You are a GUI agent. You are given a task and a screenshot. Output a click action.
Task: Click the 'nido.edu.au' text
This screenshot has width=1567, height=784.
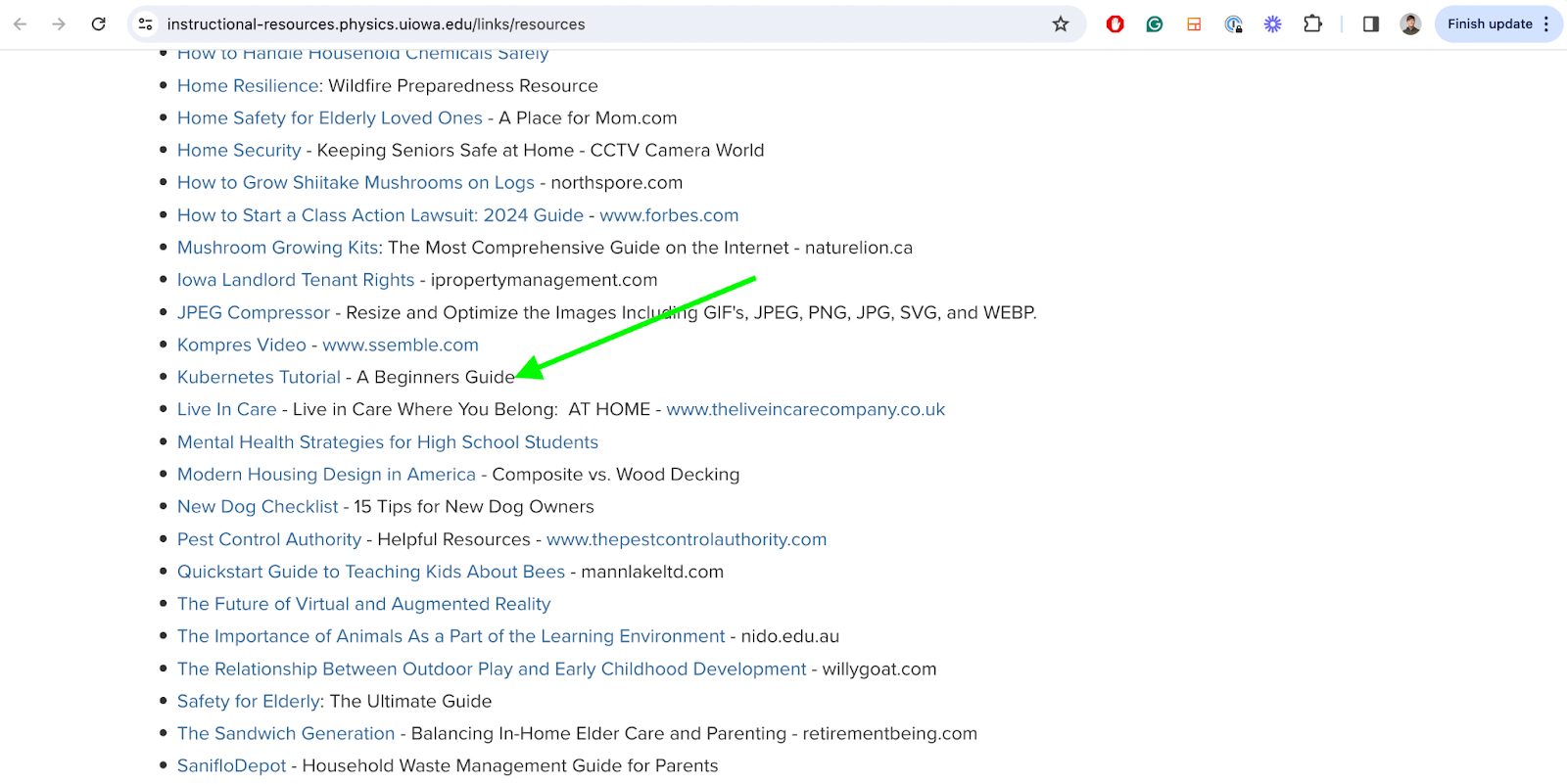coord(790,636)
